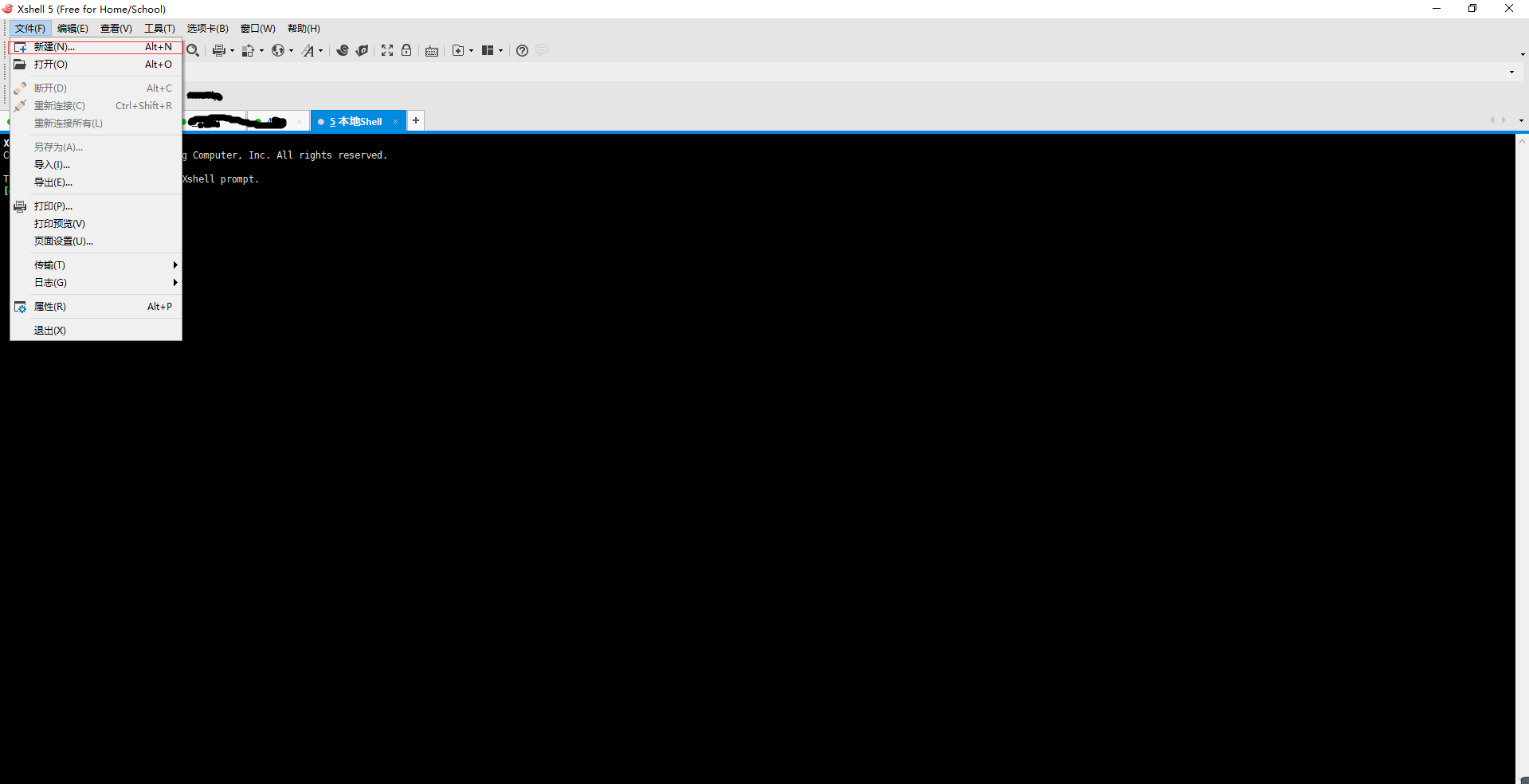Close the redacted tab next to 本地Shell
The image size is (1529, 784).
(299, 122)
